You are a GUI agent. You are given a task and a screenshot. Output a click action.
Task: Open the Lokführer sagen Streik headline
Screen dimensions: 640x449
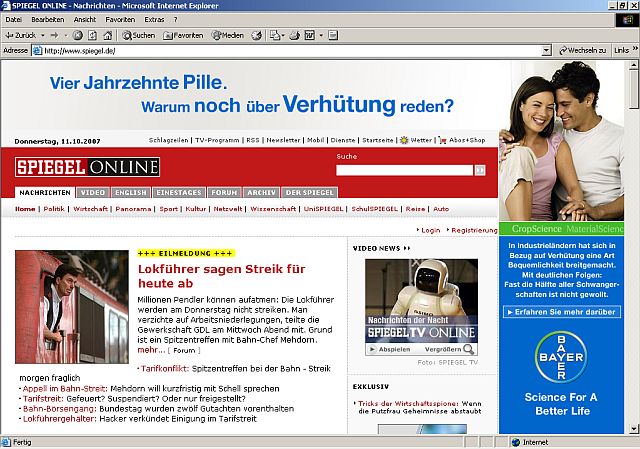(x=222, y=276)
